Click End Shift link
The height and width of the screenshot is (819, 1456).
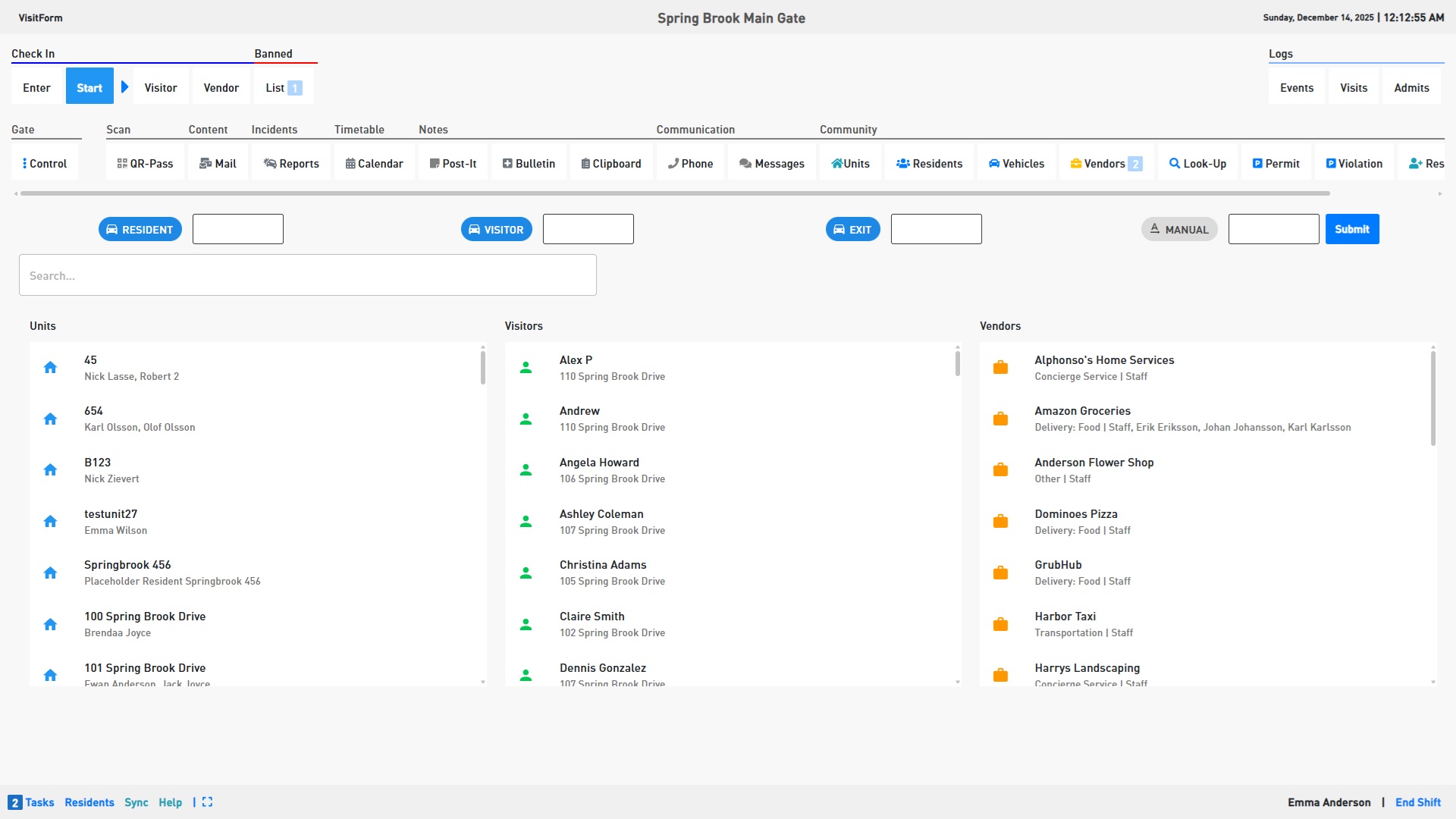tap(1417, 802)
